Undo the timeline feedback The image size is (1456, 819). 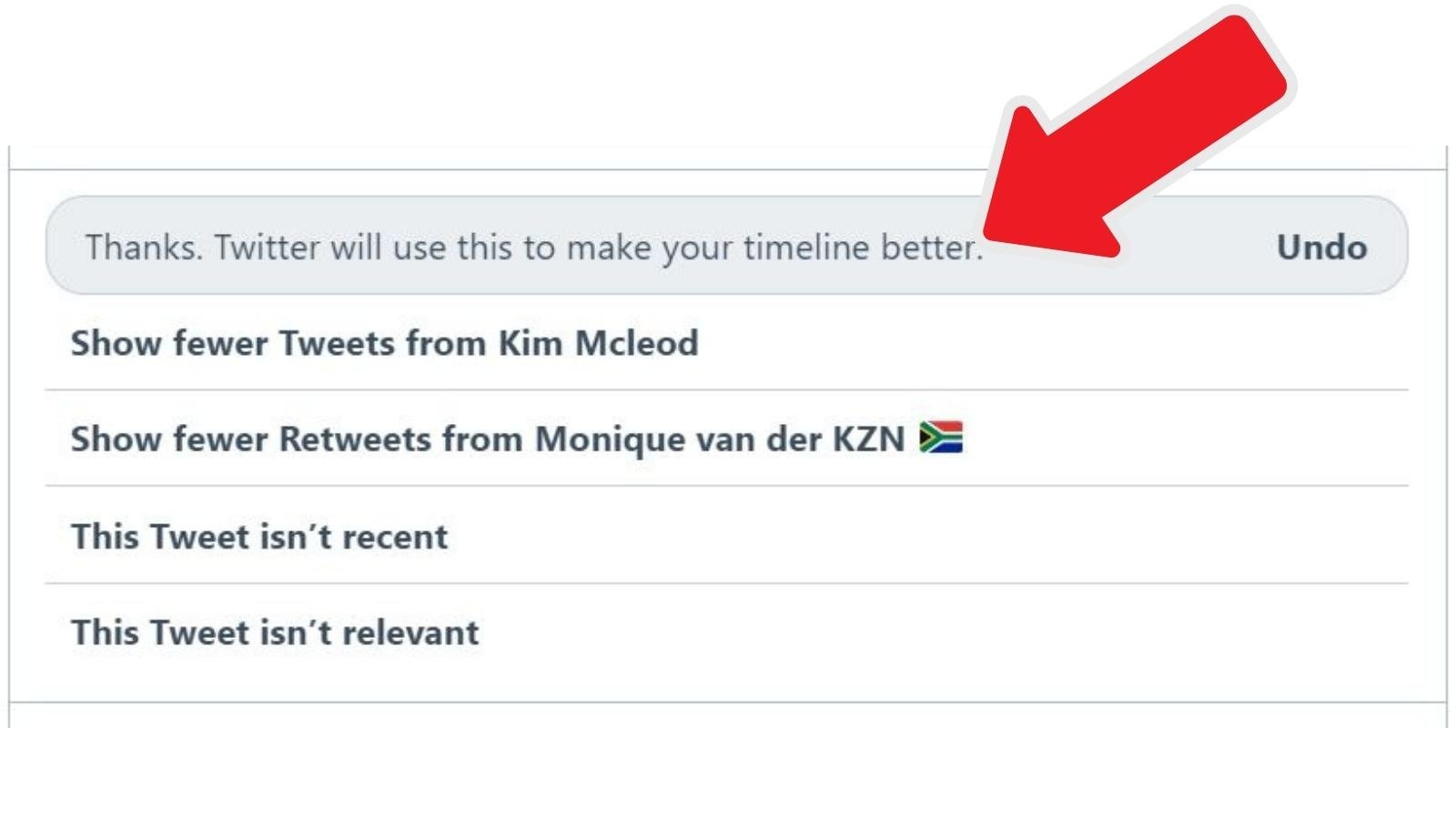click(x=1321, y=248)
